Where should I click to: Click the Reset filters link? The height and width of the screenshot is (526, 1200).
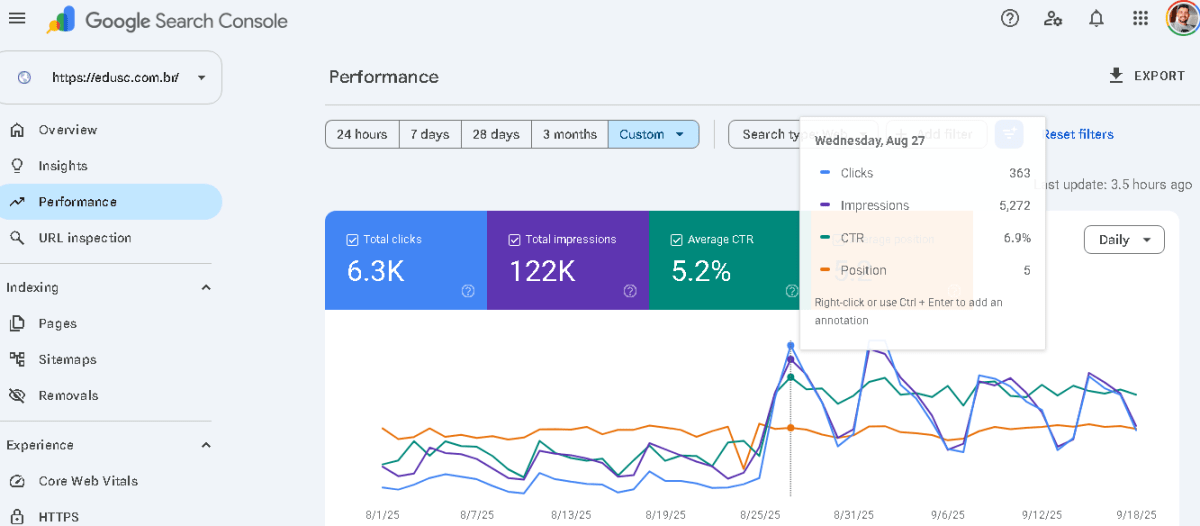1078,134
